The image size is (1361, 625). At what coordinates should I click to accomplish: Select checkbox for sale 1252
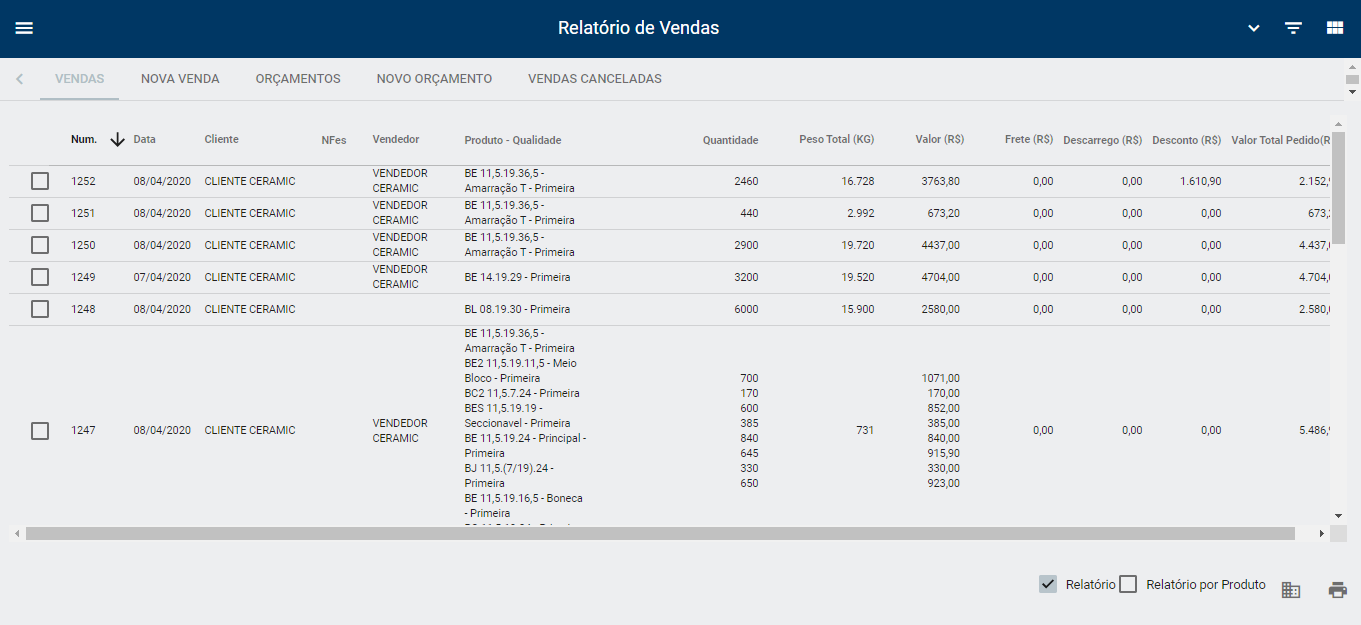point(40,181)
